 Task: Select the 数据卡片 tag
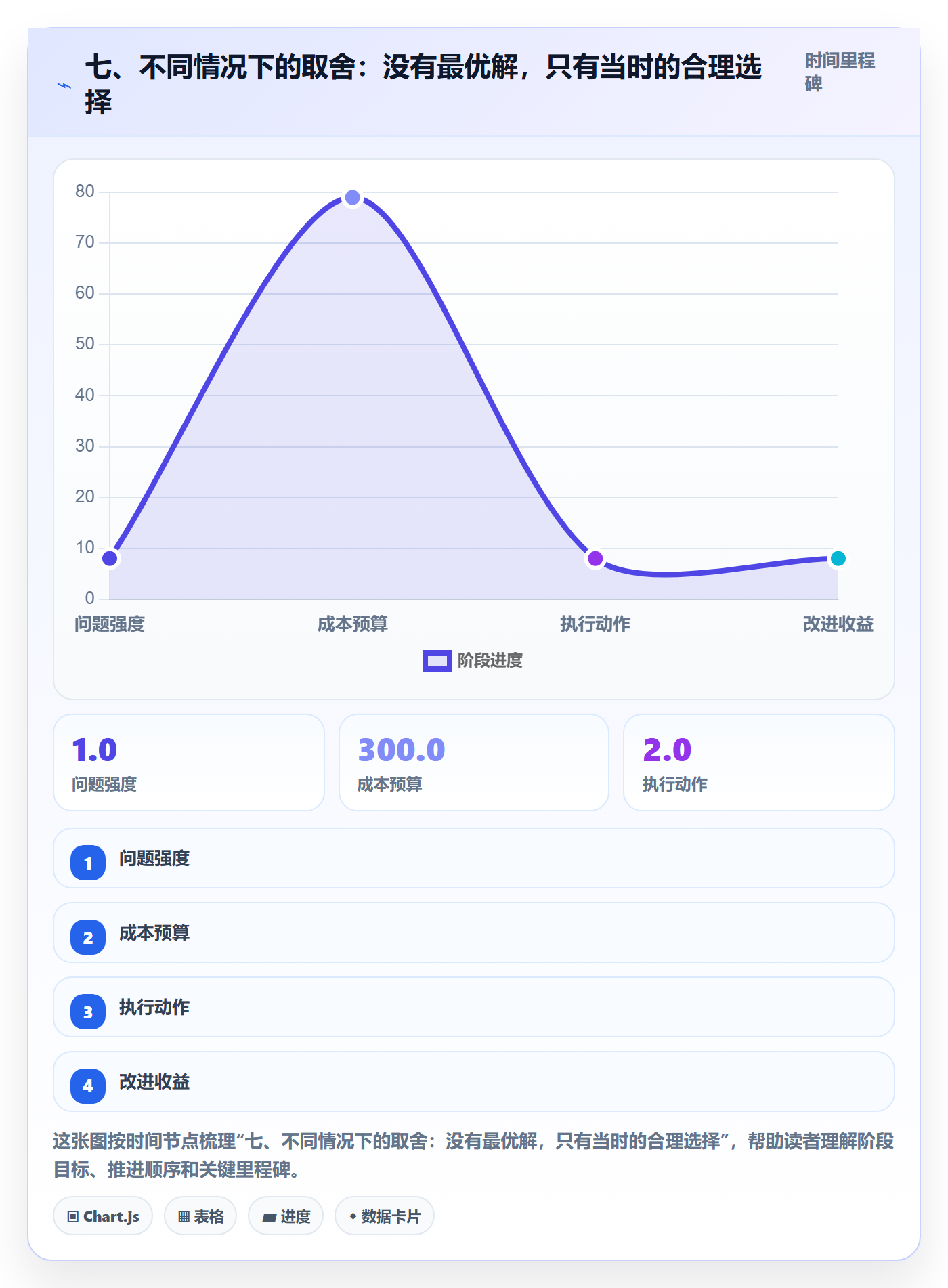coord(385,1216)
